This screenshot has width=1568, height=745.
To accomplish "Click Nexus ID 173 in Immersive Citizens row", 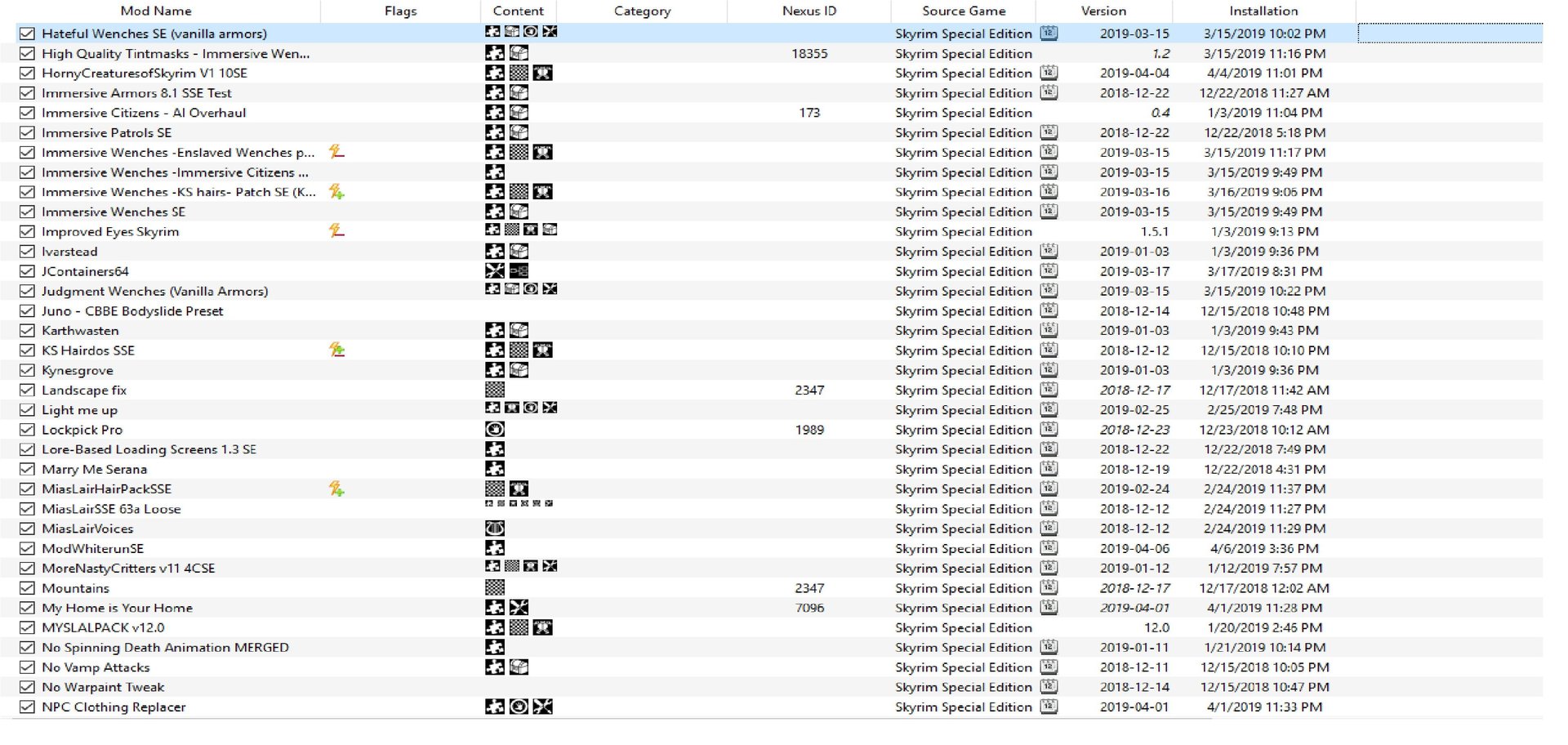I will click(809, 113).
